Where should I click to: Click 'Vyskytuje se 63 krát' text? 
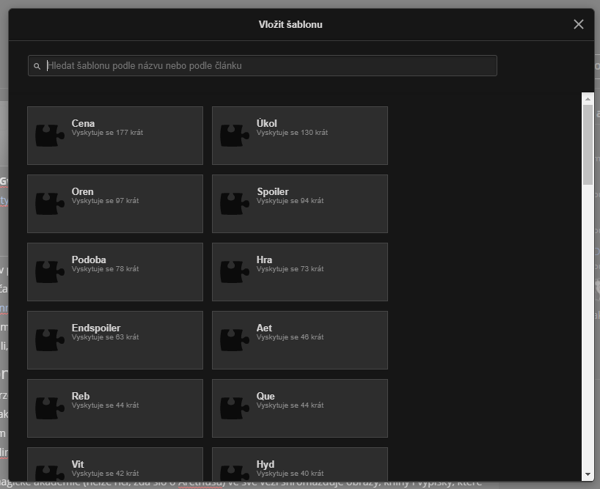[x=105, y=337]
